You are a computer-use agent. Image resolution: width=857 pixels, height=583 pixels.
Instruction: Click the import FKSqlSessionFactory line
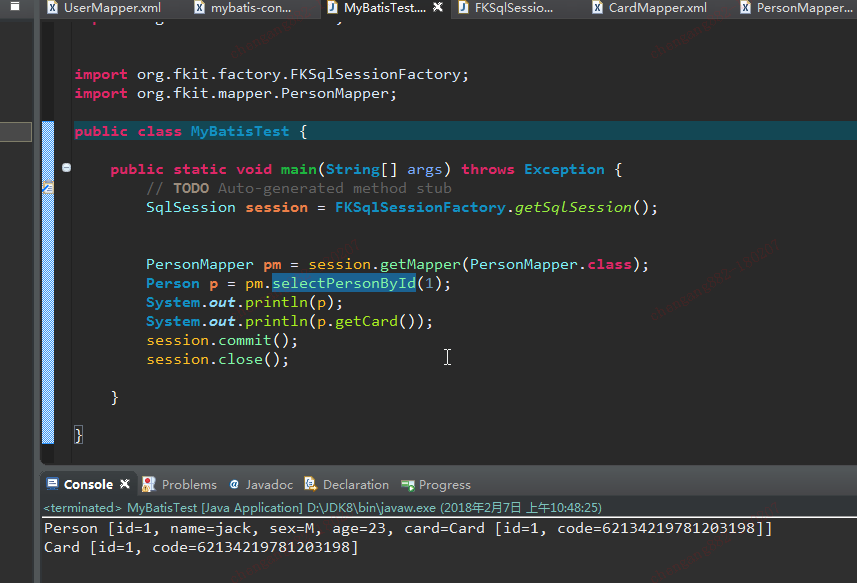pyautogui.click(x=272, y=74)
